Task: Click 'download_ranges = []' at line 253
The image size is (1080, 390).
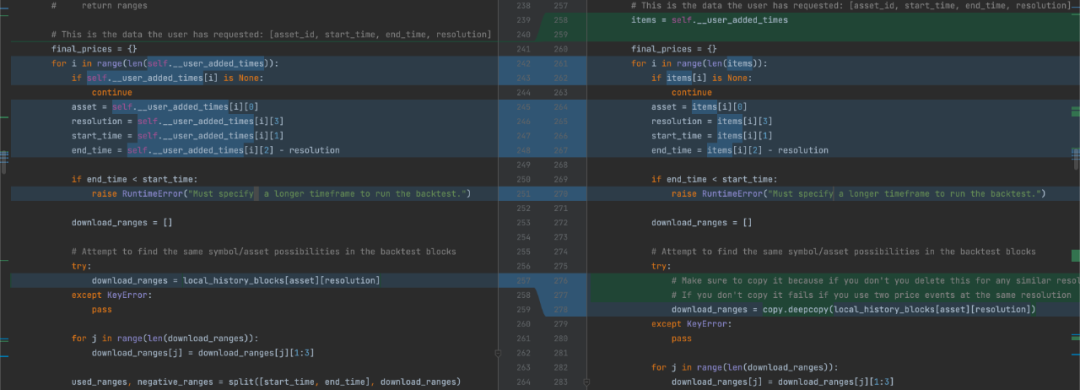Action: [x=122, y=223]
